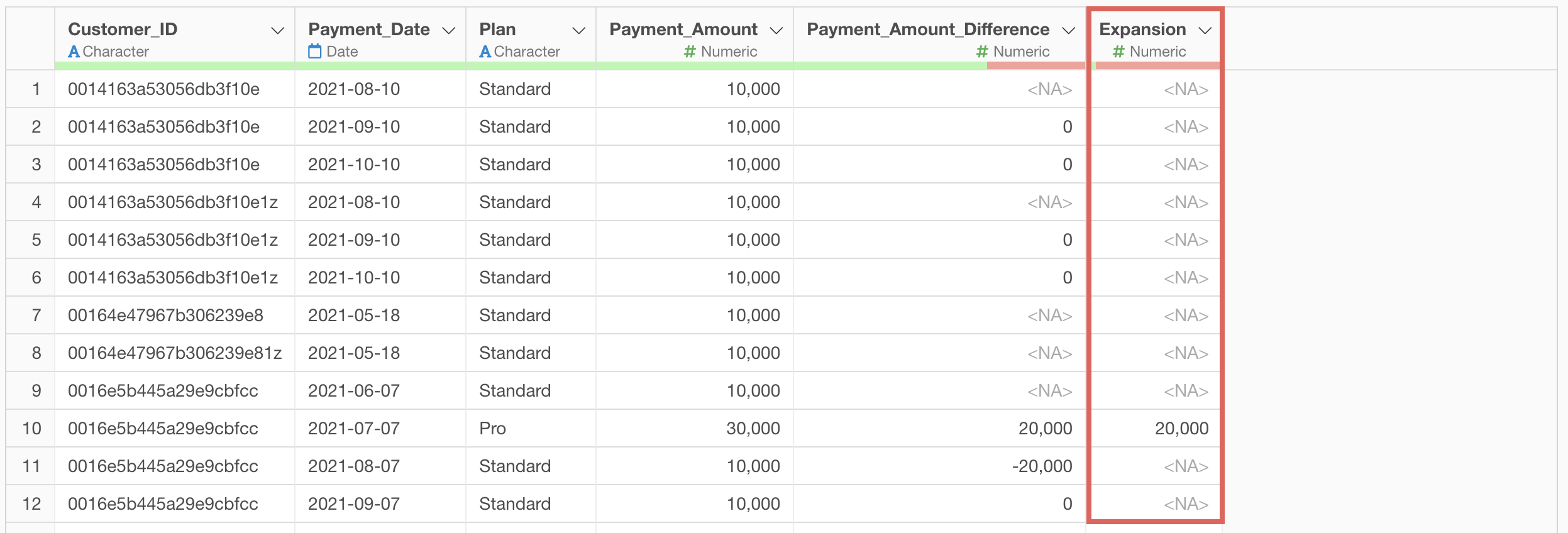Select row number 10
The image size is (1568, 533).
[x=31, y=429]
